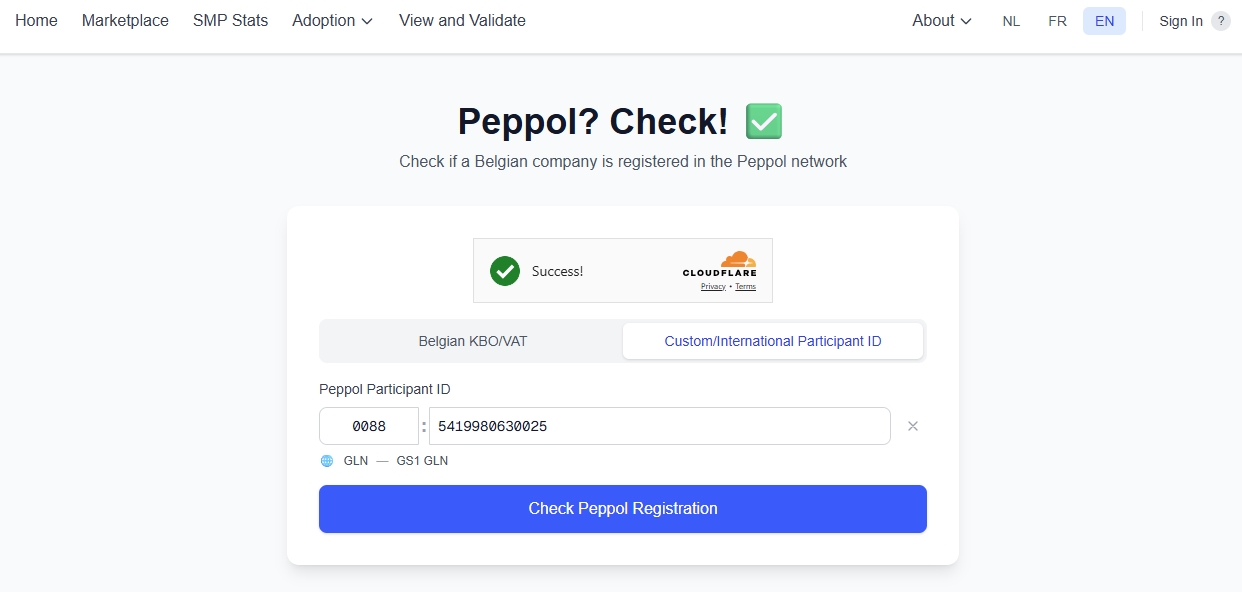Click the Cloudflare logo

[720, 264]
